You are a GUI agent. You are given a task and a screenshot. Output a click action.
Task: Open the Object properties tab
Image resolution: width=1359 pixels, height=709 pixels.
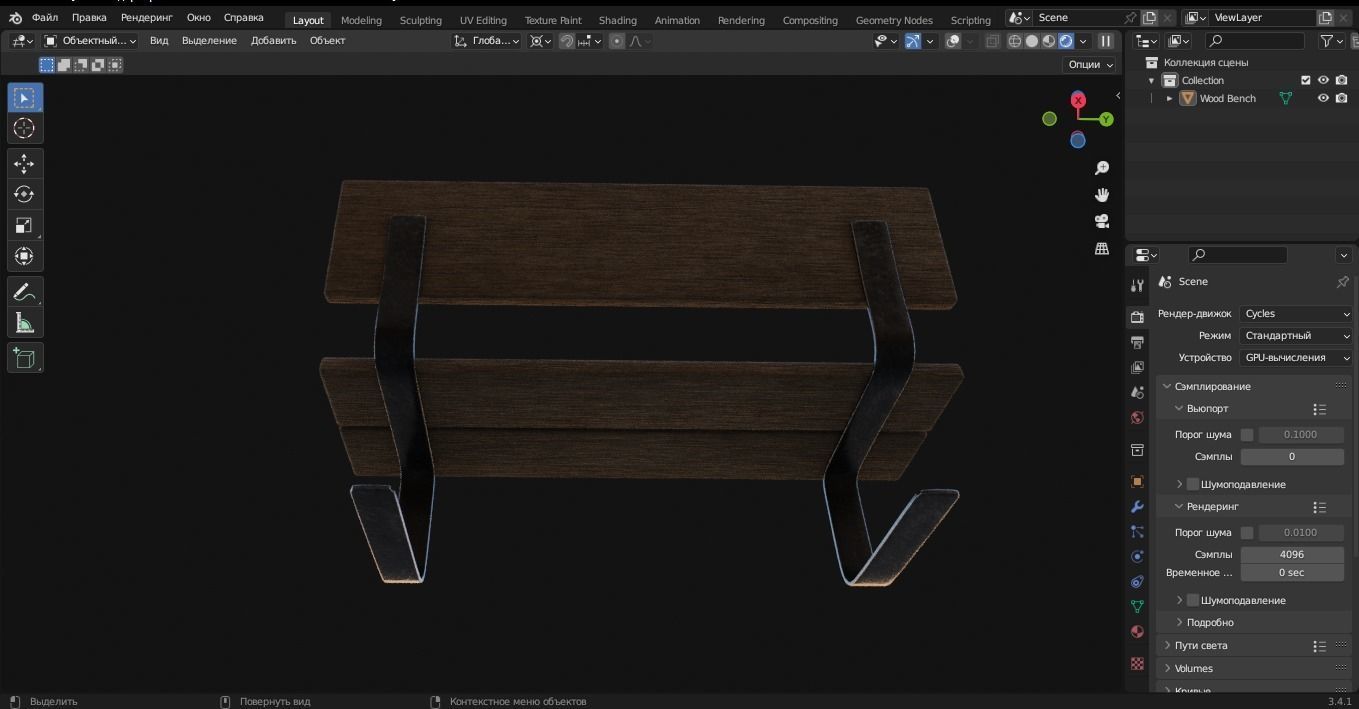click(1137, 481)
